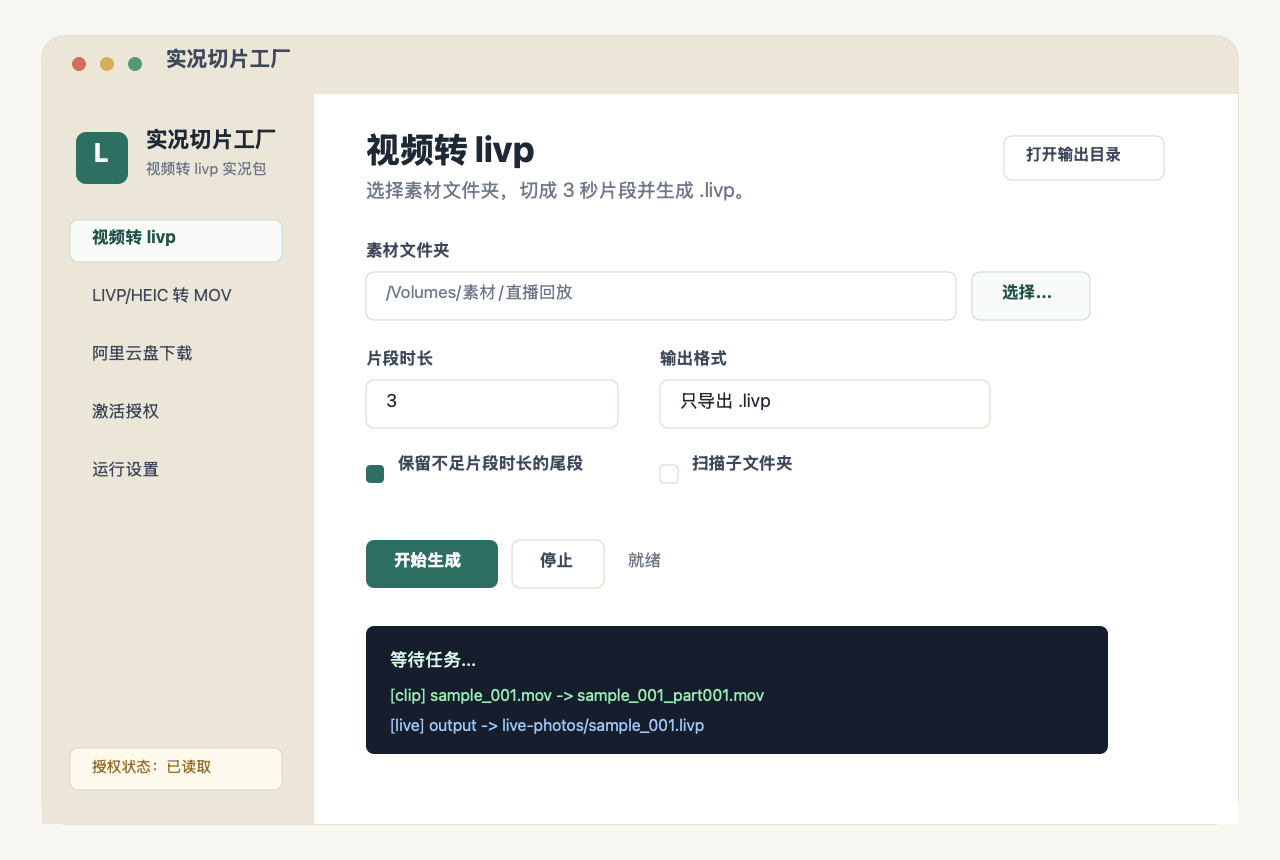The width and height of the screenshot is (1280, 860).
Task: Enable 保留不足片段时长的尾段 checkbox
Action: [x=375, y=474]
